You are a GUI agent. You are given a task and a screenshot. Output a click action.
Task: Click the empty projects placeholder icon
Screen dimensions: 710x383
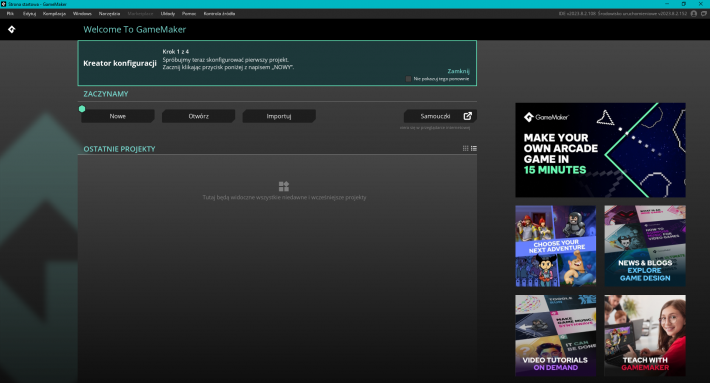(284, 186)
